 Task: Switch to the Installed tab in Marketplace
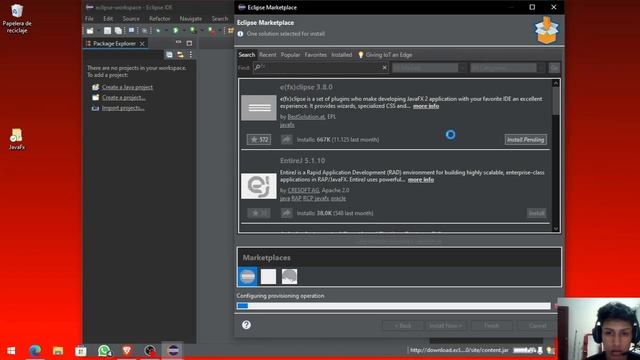(342, 55)
